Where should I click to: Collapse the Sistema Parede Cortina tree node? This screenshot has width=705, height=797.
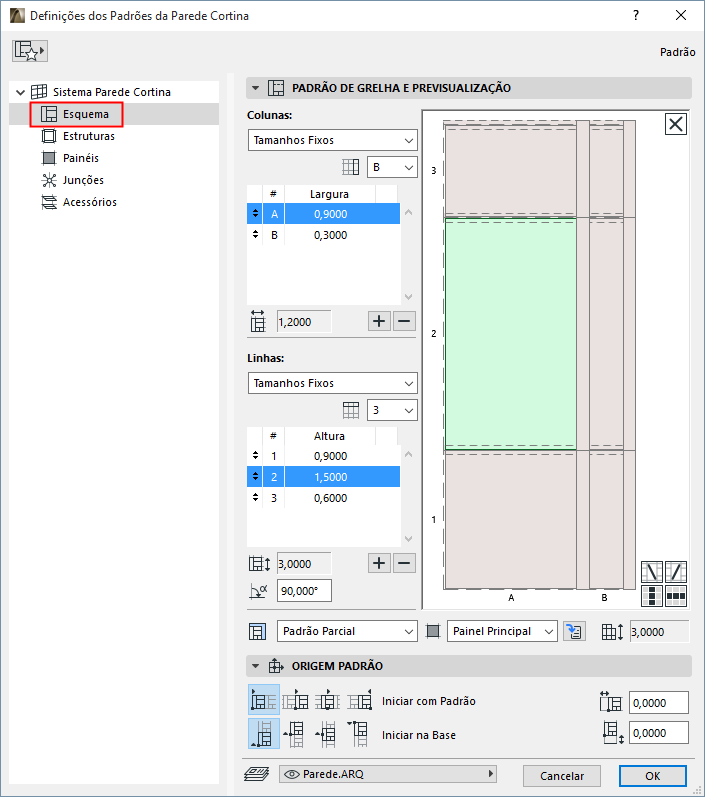point(20,93)
